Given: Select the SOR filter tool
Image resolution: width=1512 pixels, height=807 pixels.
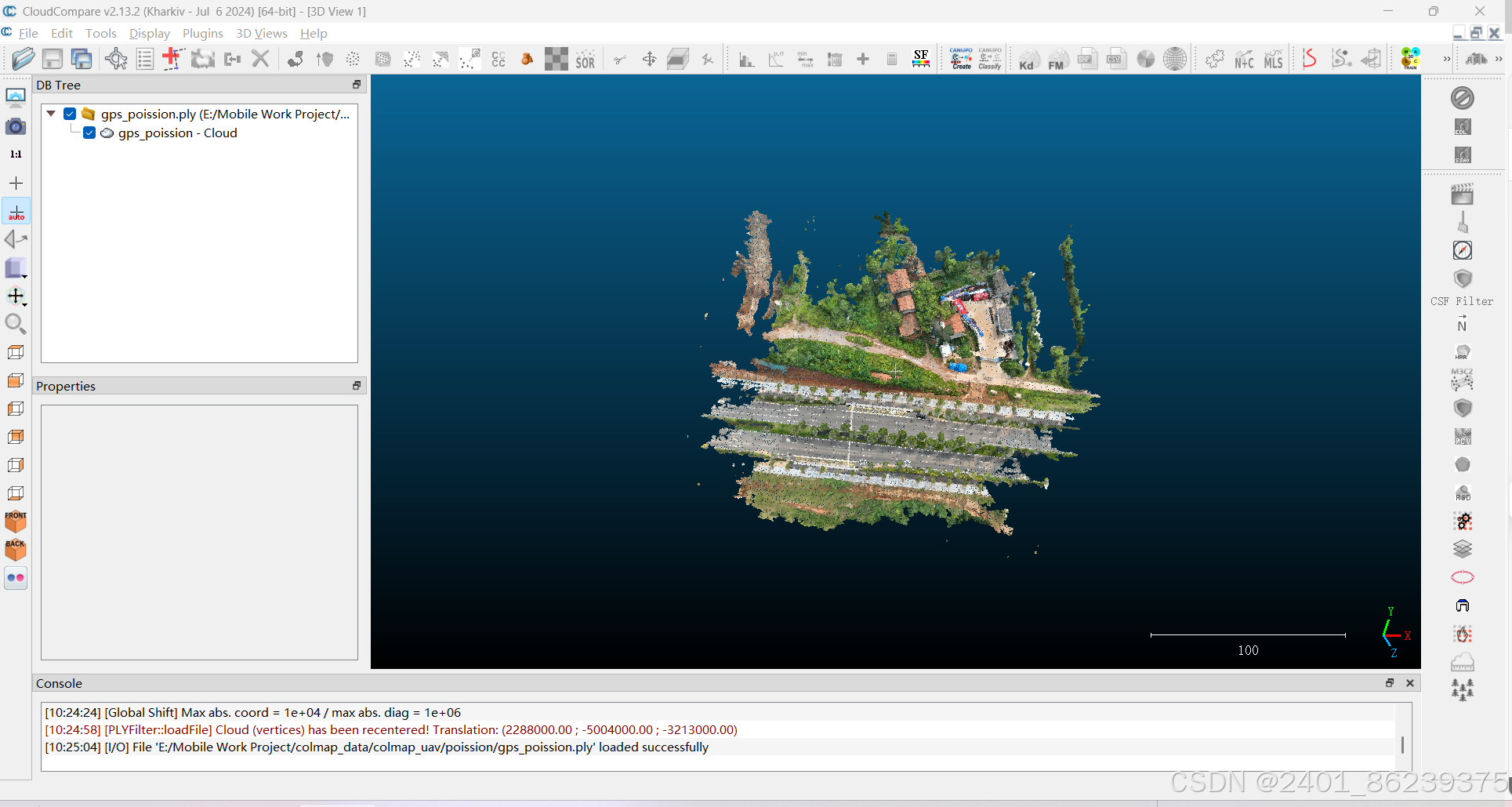Looking at the screenshot, I should (586, 60).
